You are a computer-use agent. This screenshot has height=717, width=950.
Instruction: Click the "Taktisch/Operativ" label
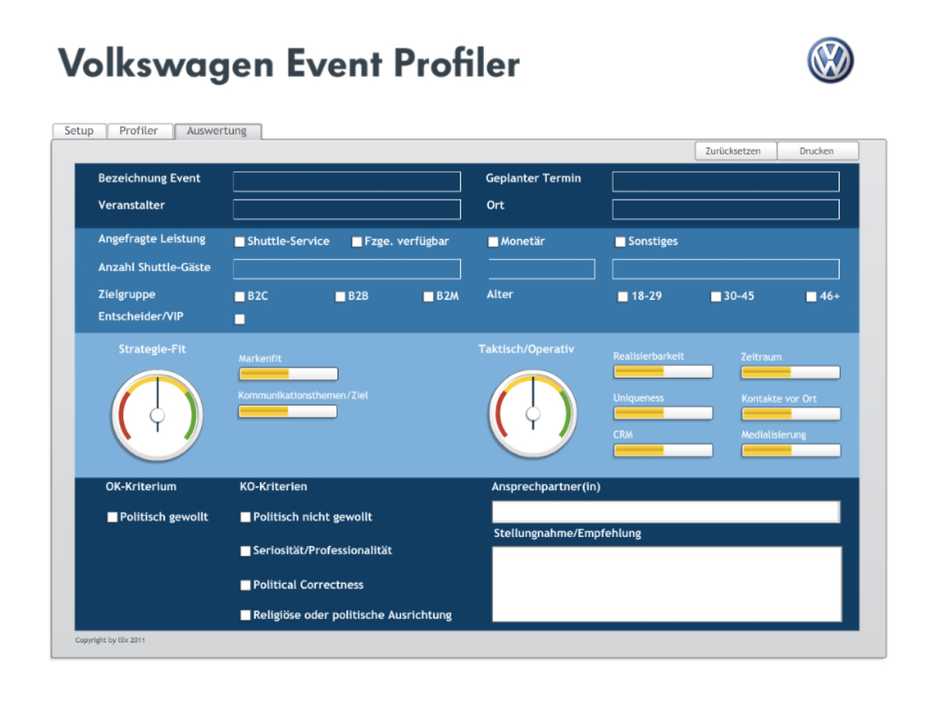pos(526,349)
